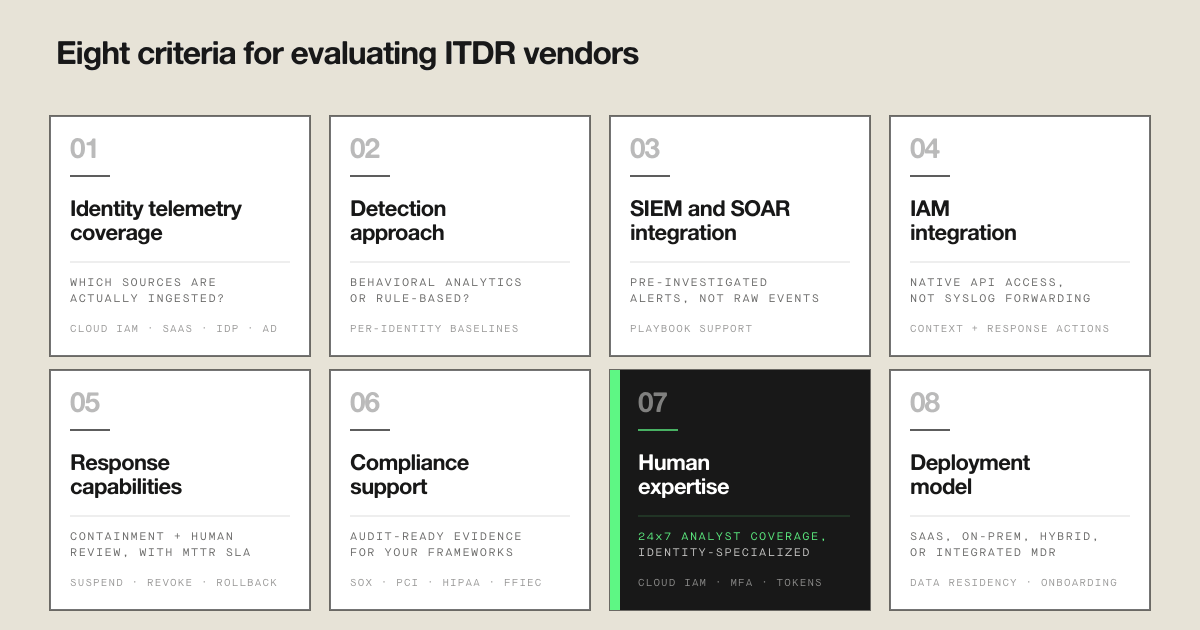Click the 'Data residency · Onboarding' line

[1014, 582]
